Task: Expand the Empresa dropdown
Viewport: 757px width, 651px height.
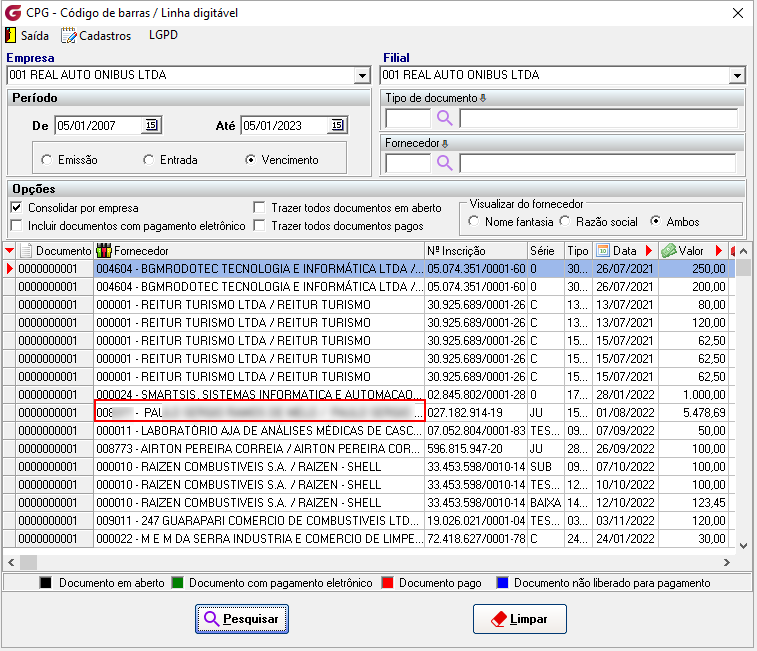Action: coord(362,75)
